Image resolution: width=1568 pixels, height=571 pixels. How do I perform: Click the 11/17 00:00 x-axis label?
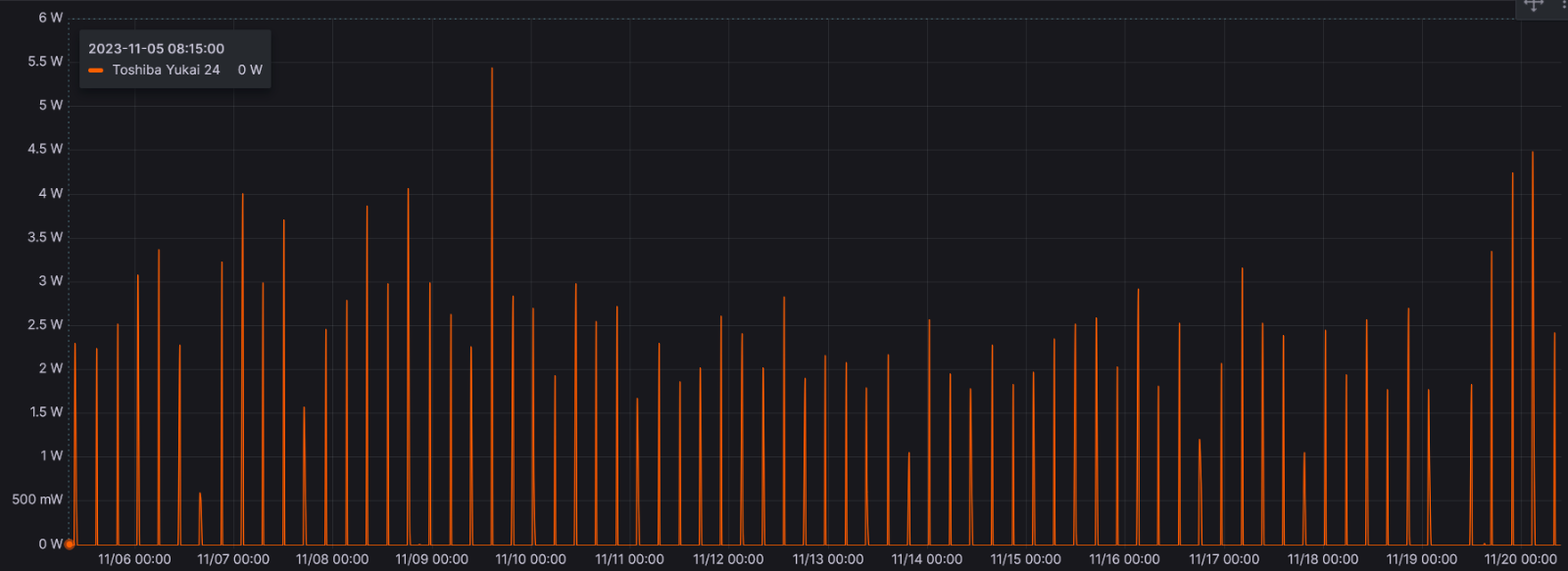pos(1224,559)
